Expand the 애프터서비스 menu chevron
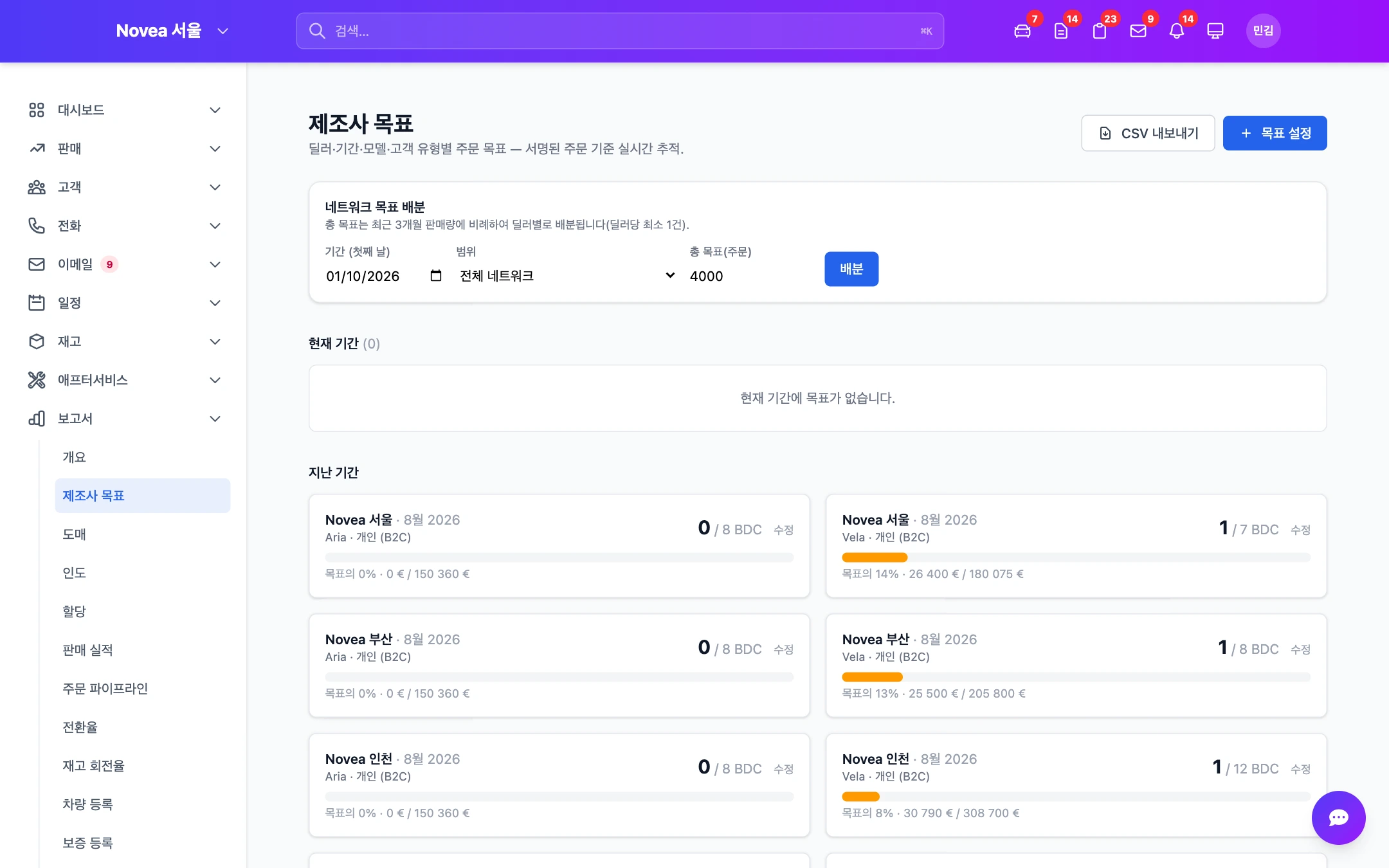The image size is (1389, 868). 215,380
